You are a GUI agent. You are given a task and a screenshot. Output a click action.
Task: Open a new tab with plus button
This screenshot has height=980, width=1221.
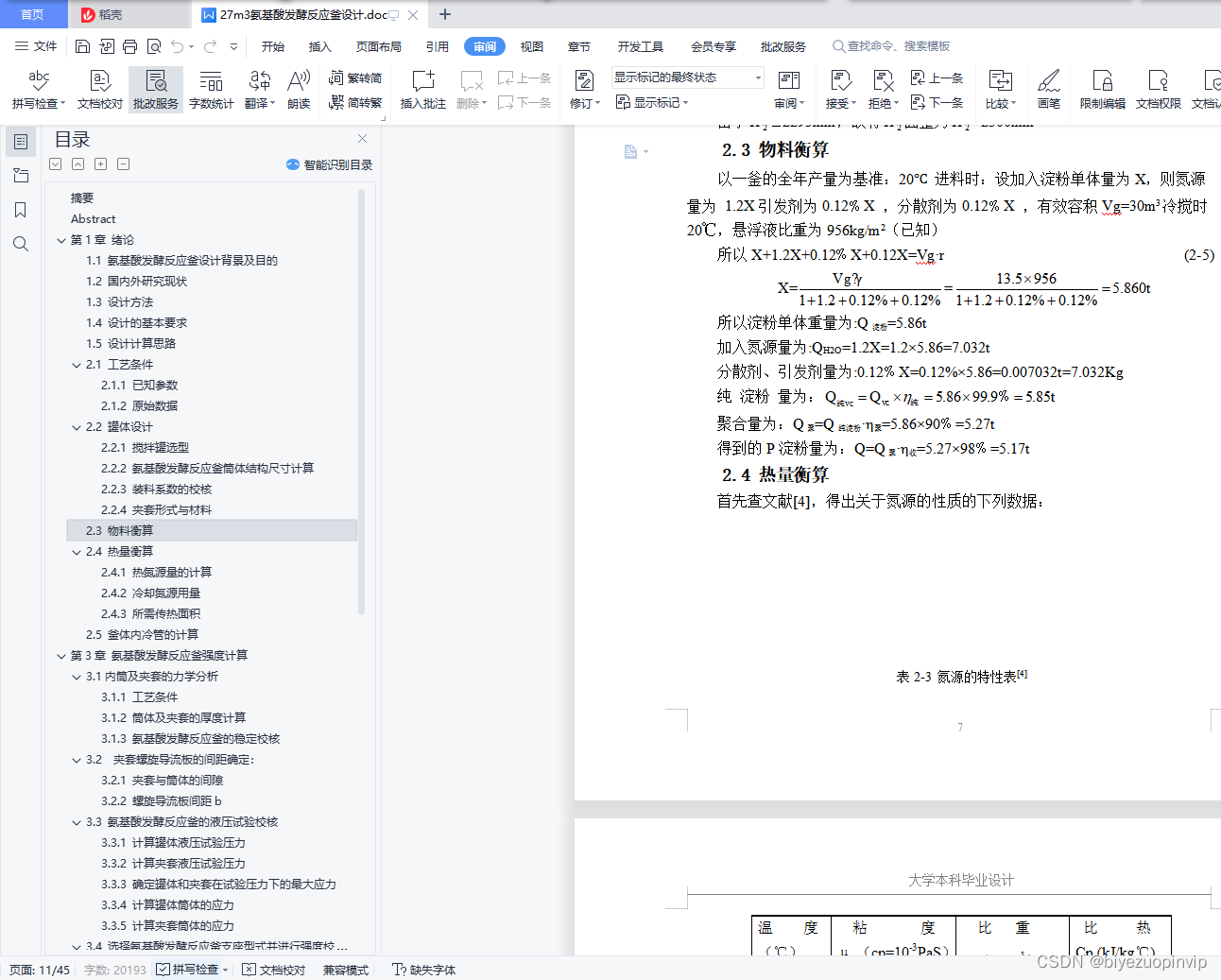point(445,14)
